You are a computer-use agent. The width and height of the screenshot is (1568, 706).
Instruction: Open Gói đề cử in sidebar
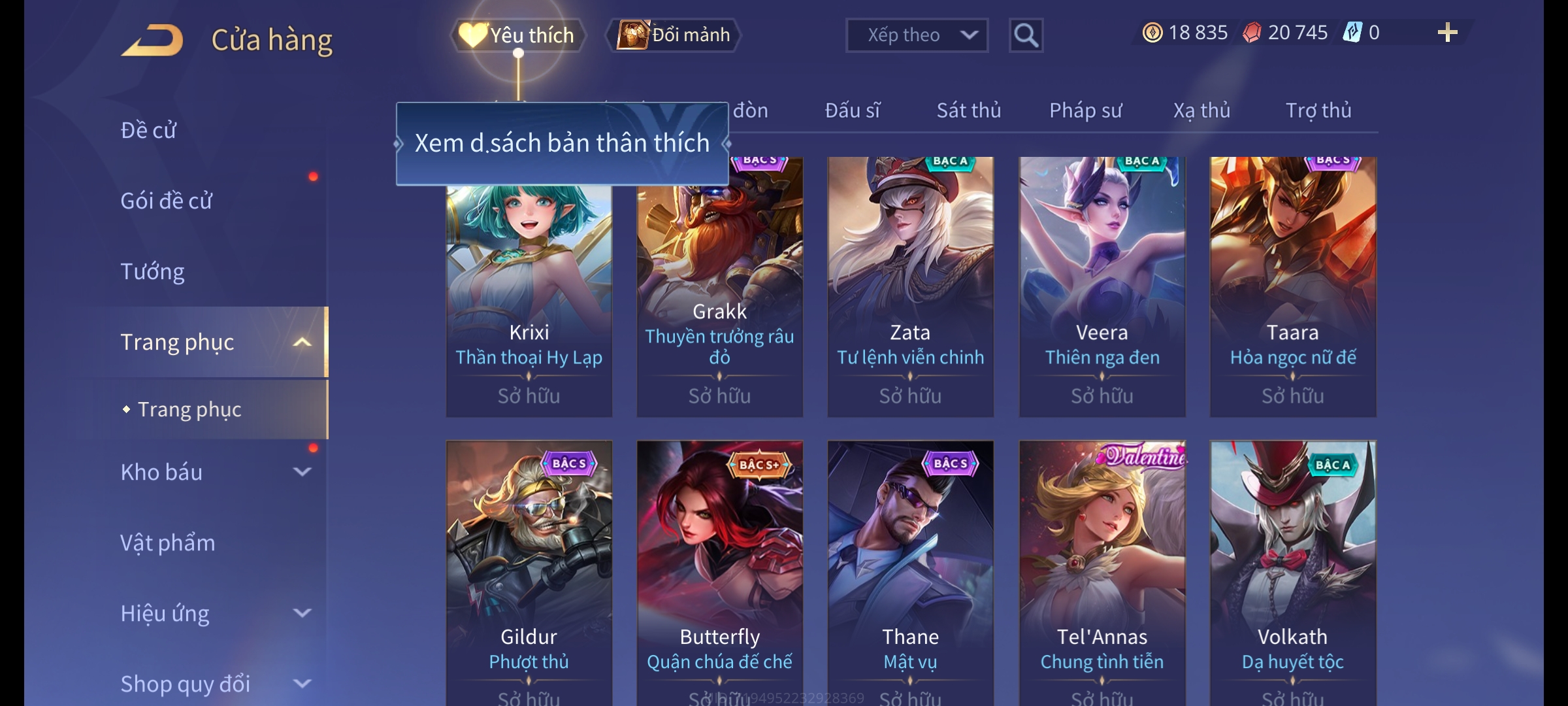[x=166, y=201]
